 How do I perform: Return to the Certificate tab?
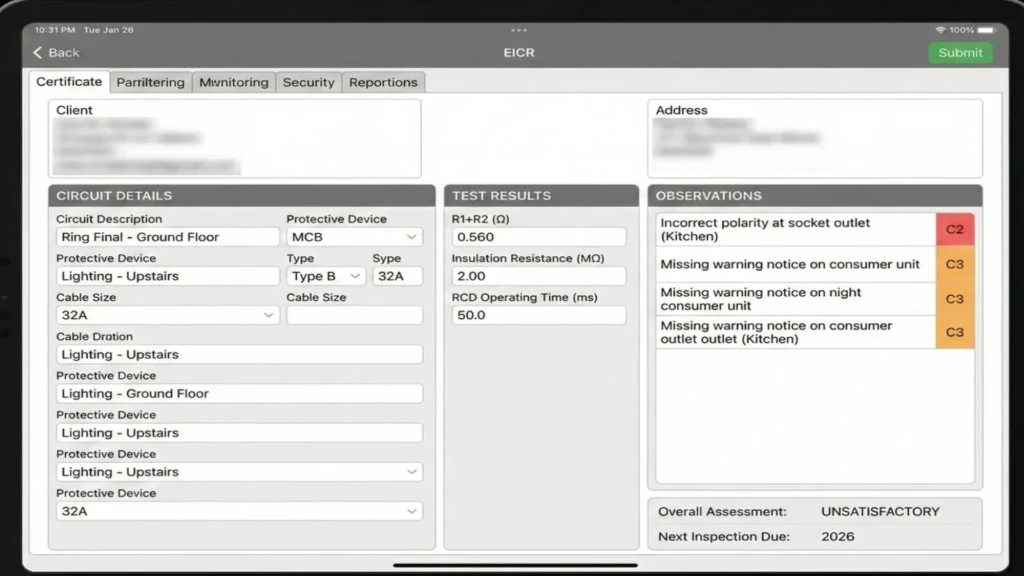68,82
